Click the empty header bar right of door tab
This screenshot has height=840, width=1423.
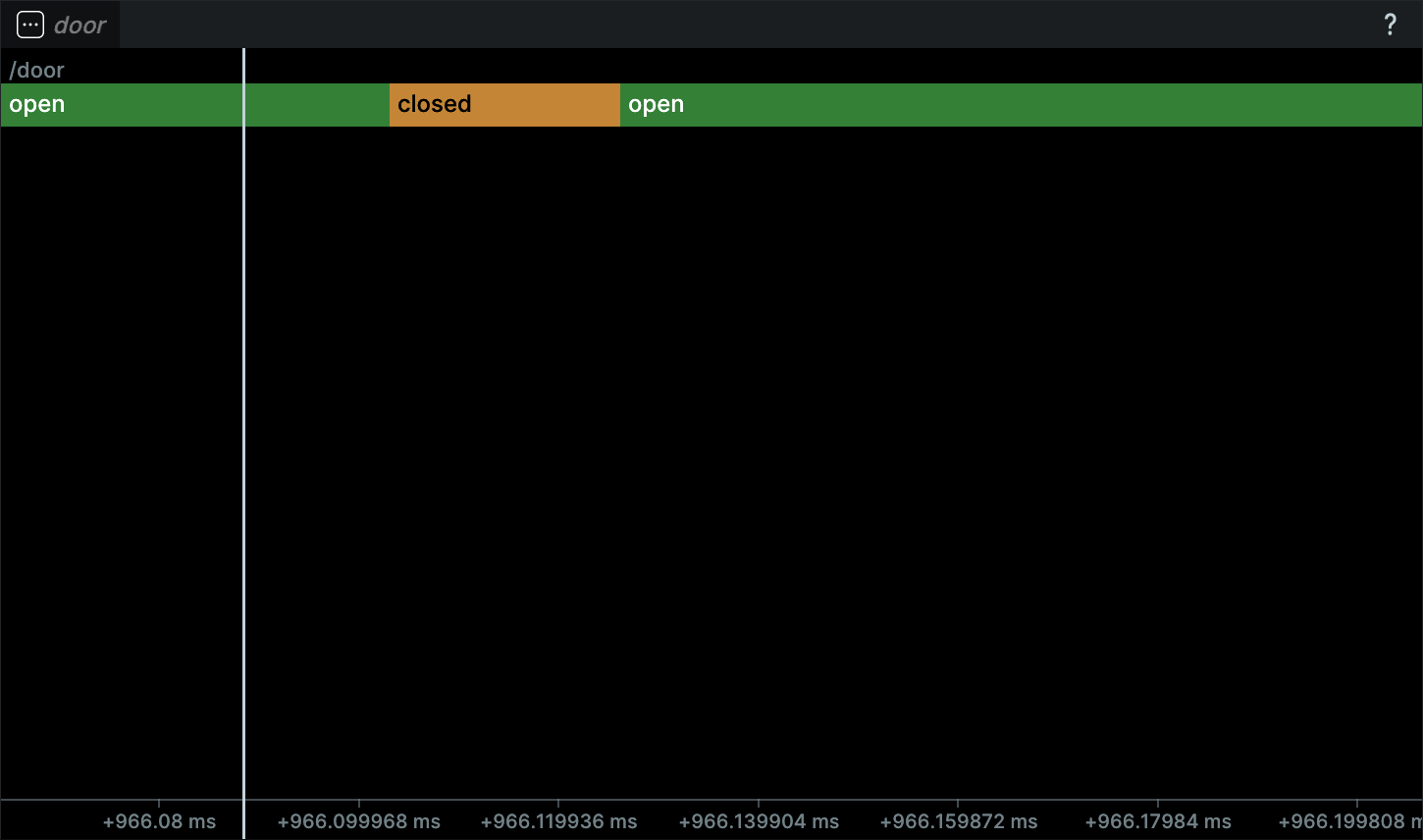click(x=746, y=25)
